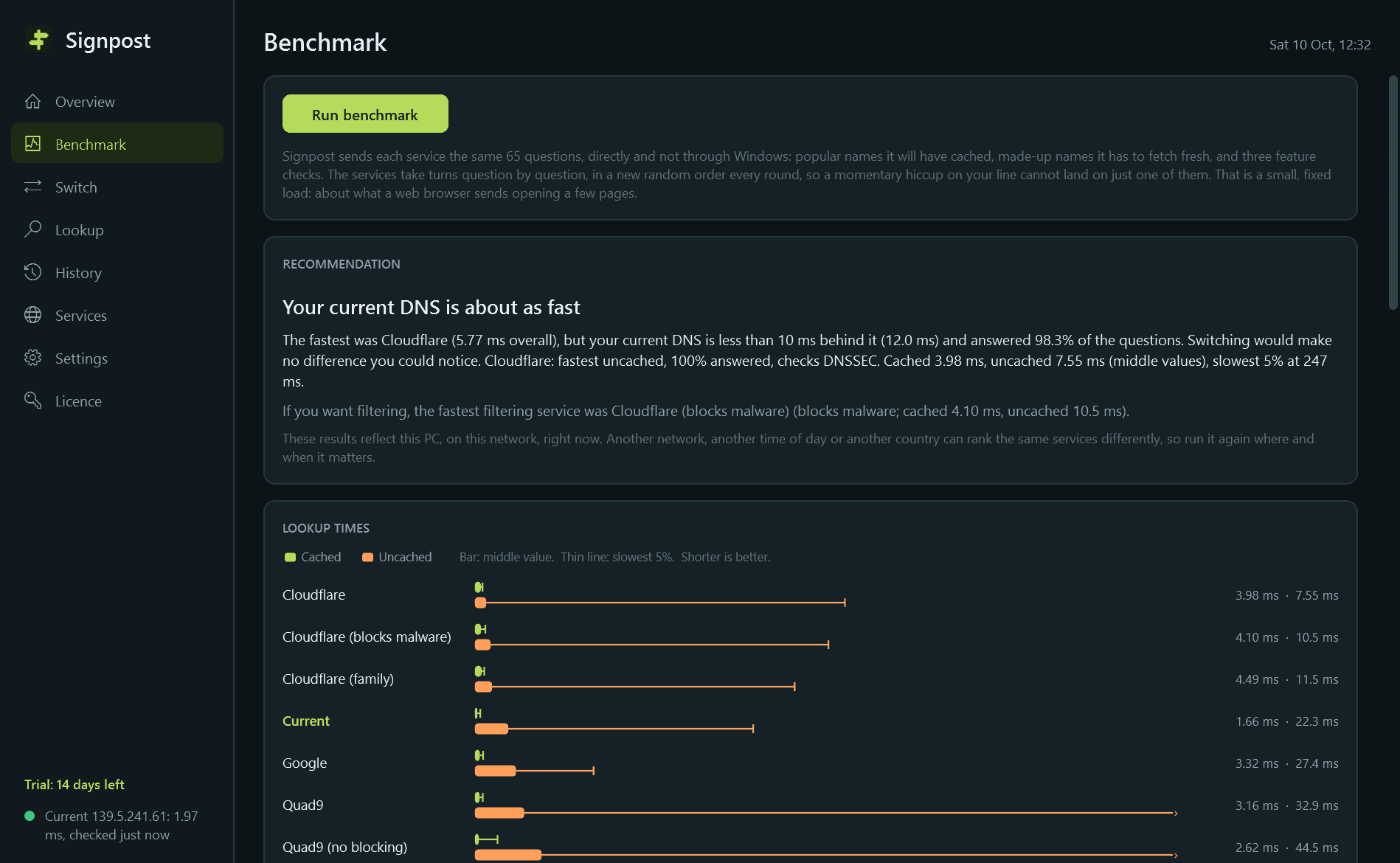The image size is (1400, 863).
Task: Open Services via the globe icon
Action: coord(32,315)
